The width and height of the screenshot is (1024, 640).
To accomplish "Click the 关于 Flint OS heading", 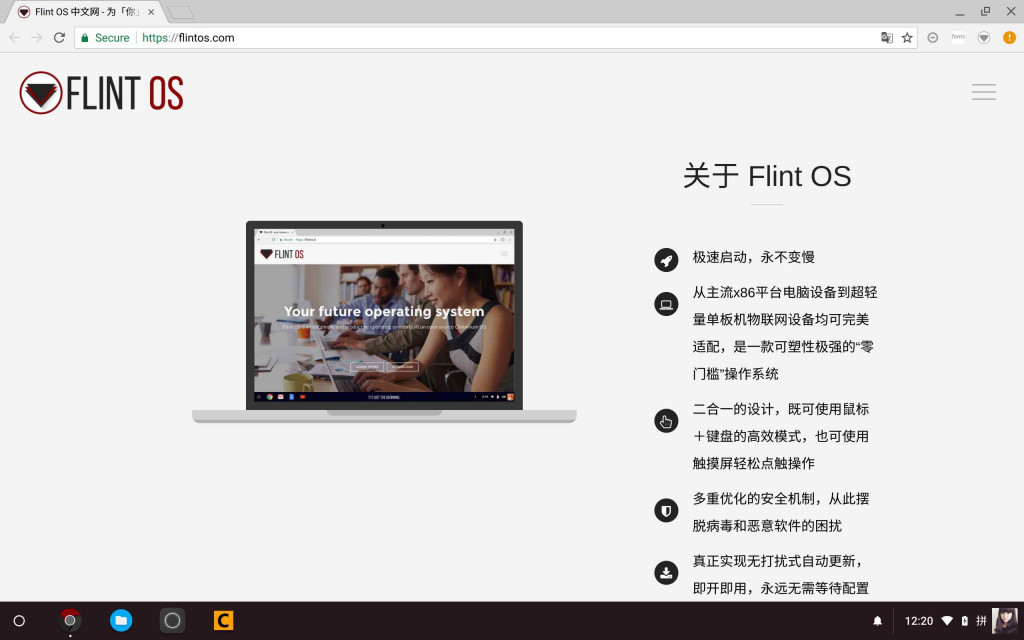I will [767, 176].
